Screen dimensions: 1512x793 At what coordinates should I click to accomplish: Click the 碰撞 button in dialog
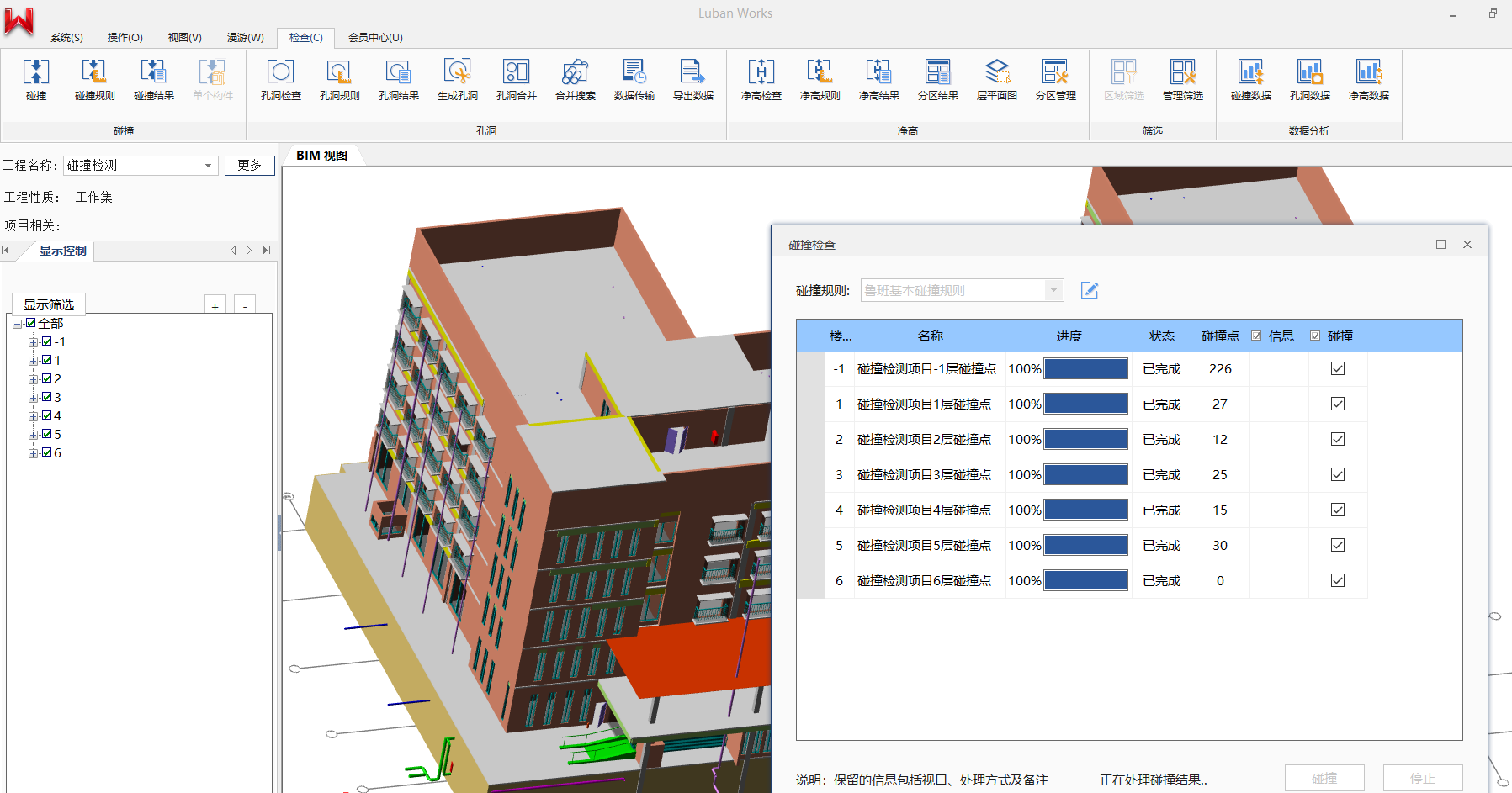click(1324, 779)
